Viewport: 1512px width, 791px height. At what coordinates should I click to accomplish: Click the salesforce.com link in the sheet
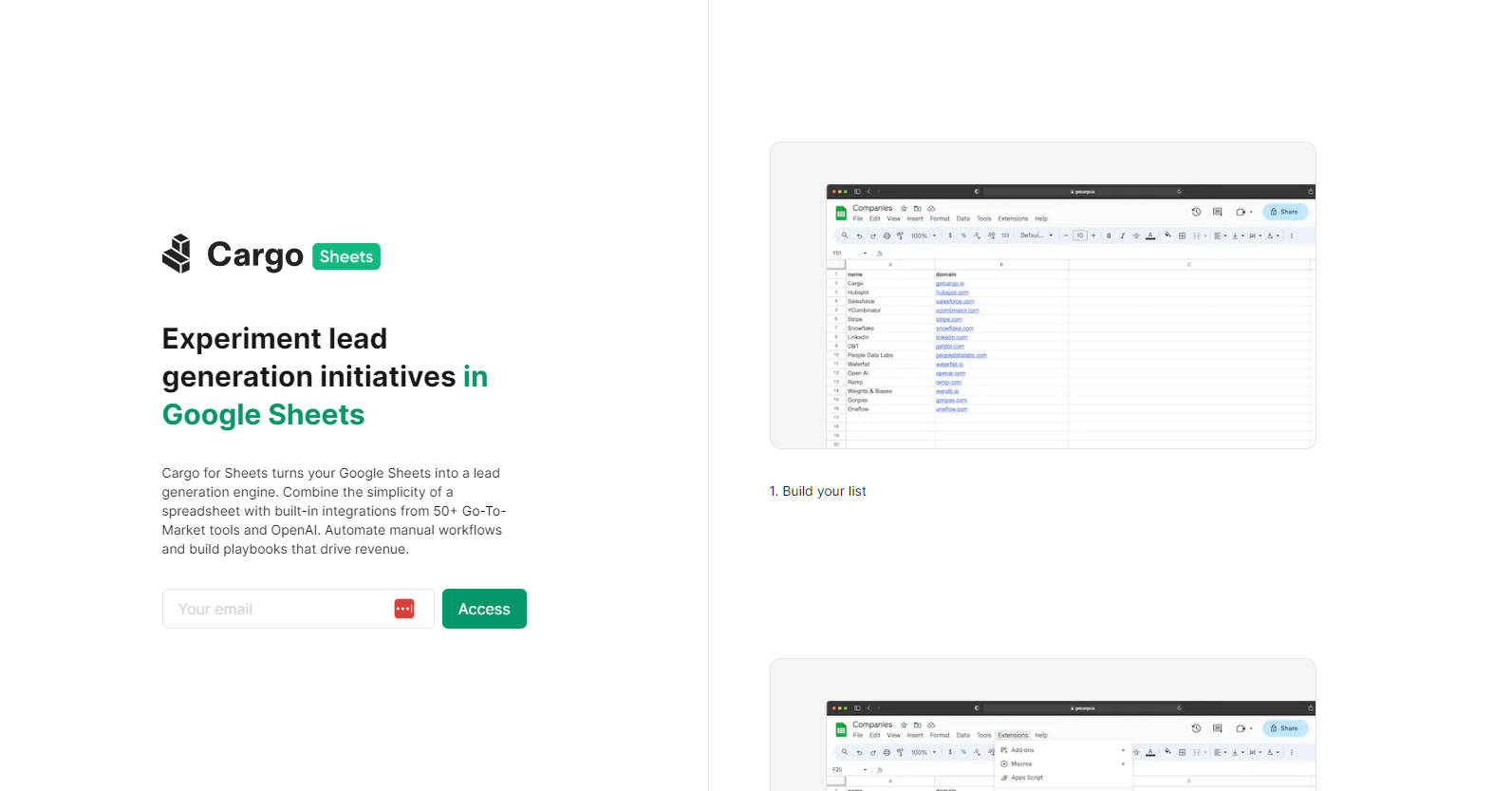click(x=955, y=302)
